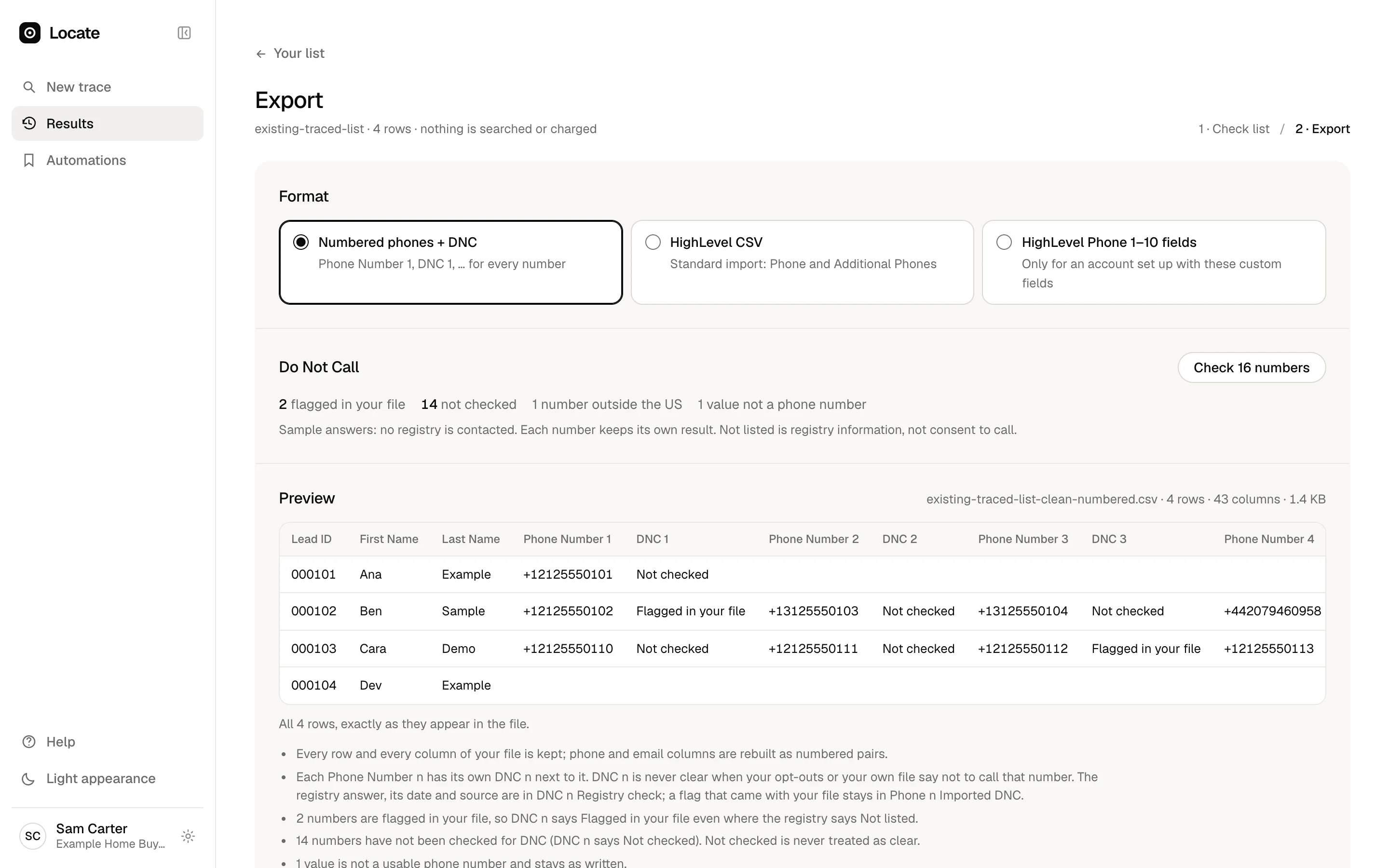Click First Name Cara
Viewport: 1389px width, 868px height.
(x=372, y=649)
